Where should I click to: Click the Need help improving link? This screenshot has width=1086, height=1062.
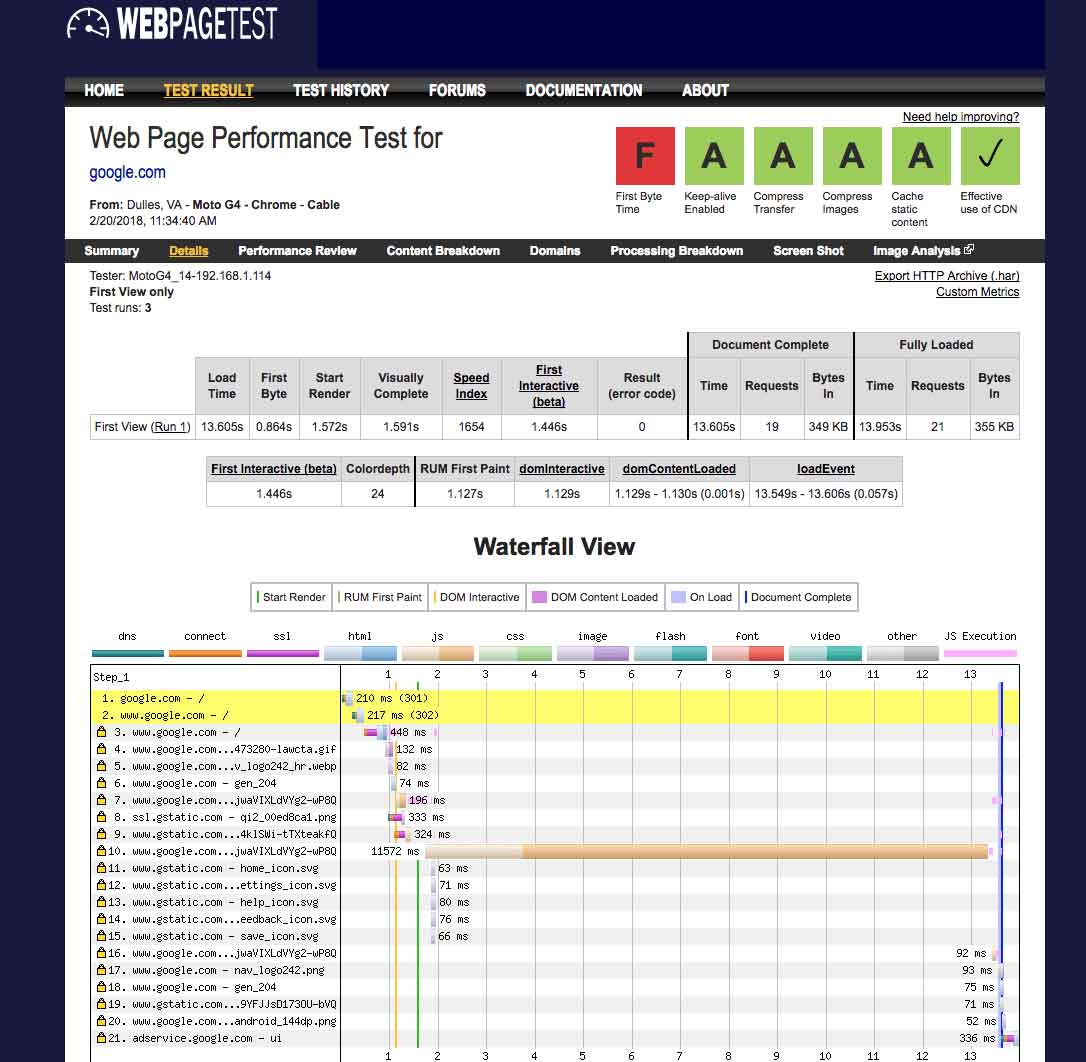coord(960,117)
